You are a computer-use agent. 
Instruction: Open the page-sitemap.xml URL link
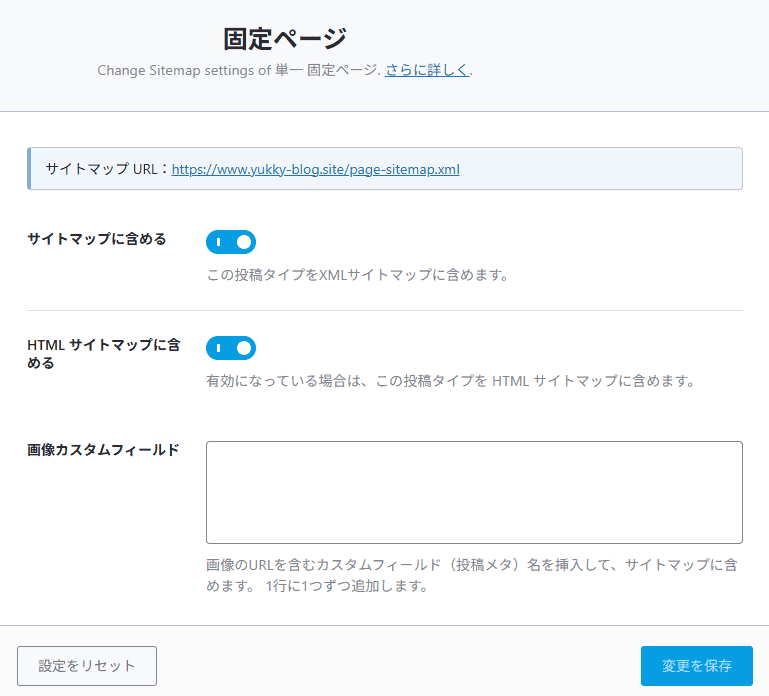point(315,169)
